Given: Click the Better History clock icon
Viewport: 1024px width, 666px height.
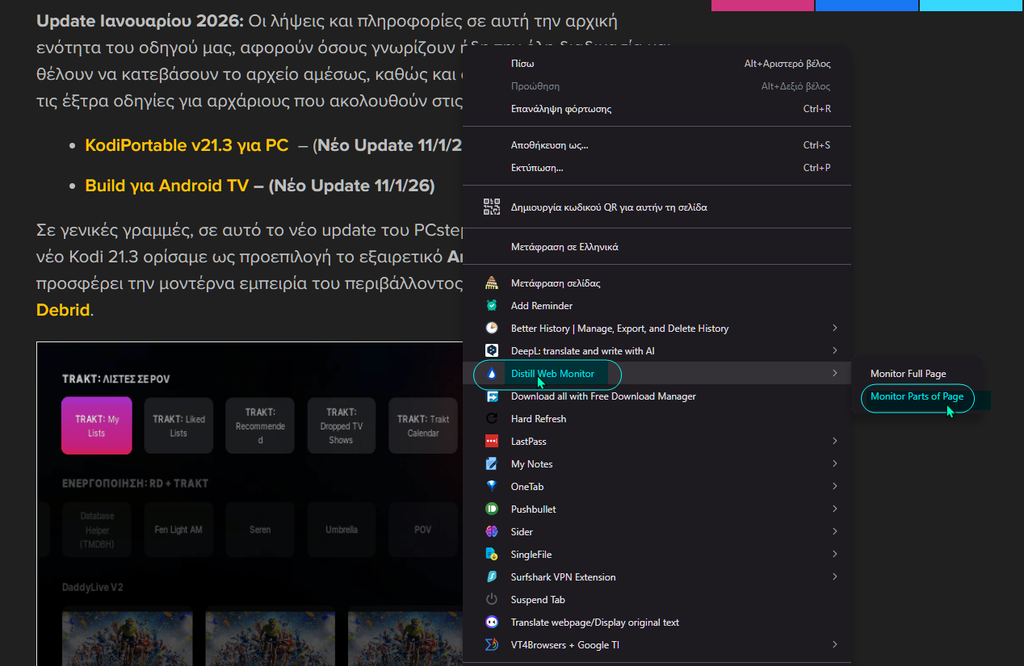Looking at the screenshot, I should 492,328.
